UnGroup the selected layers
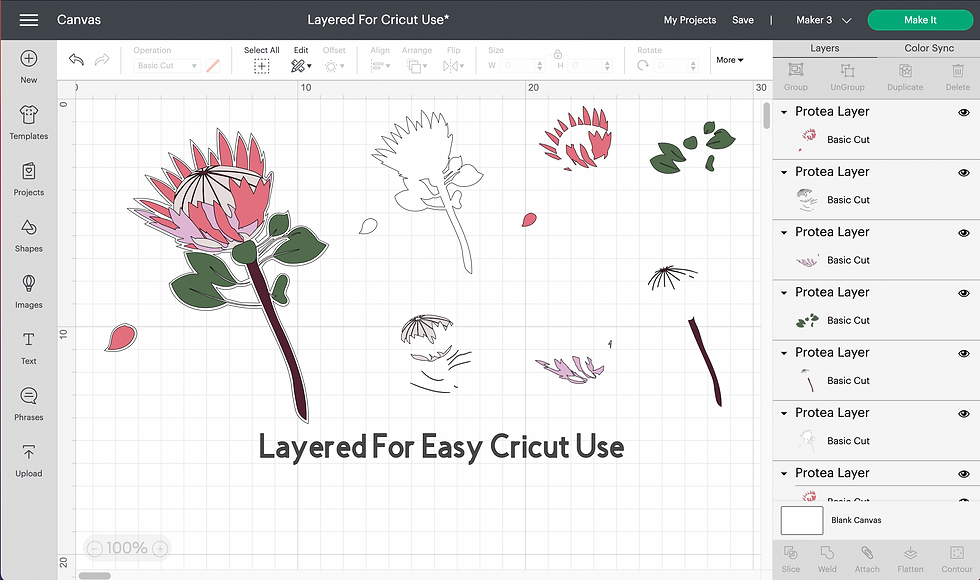 [x=848, y=77]
